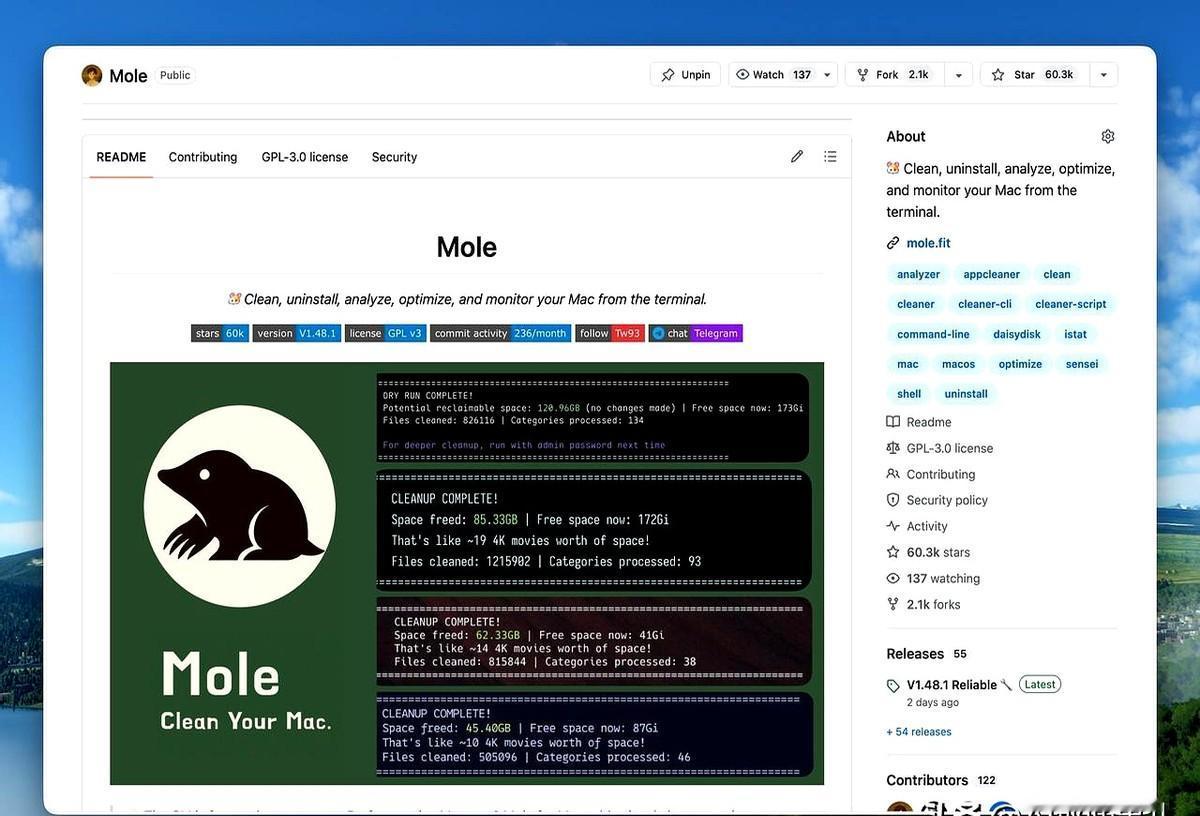
Task: Show the + 54 releases link
Action: 919,732
